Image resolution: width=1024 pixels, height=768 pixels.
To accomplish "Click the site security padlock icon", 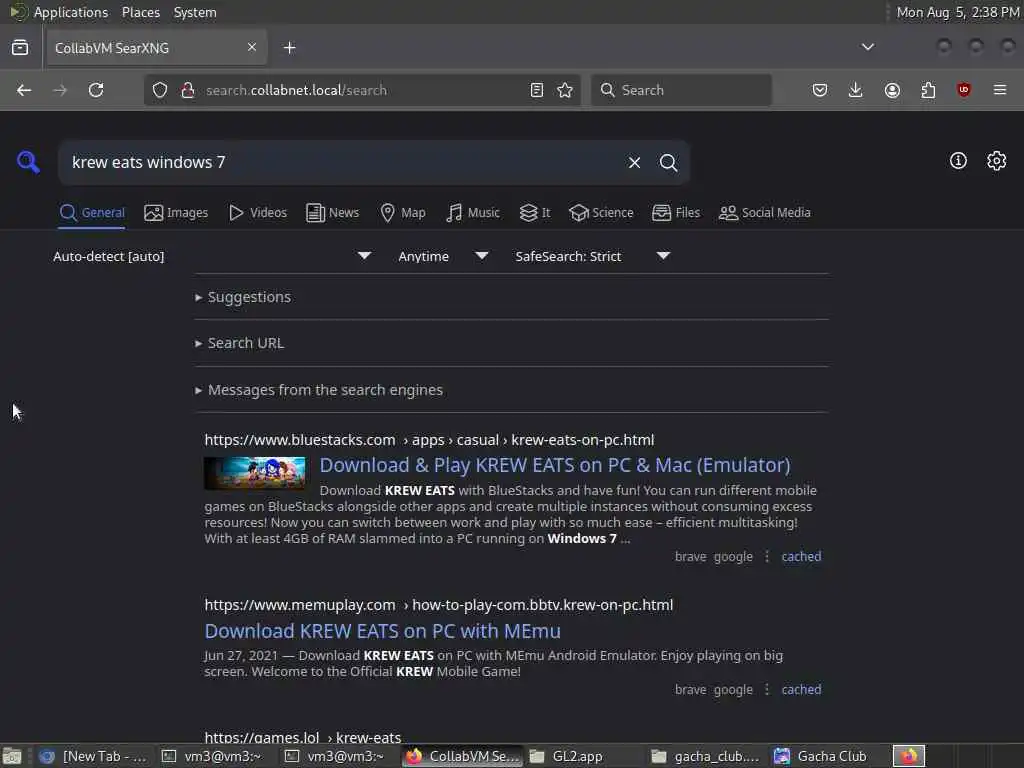I will point(188,90).
